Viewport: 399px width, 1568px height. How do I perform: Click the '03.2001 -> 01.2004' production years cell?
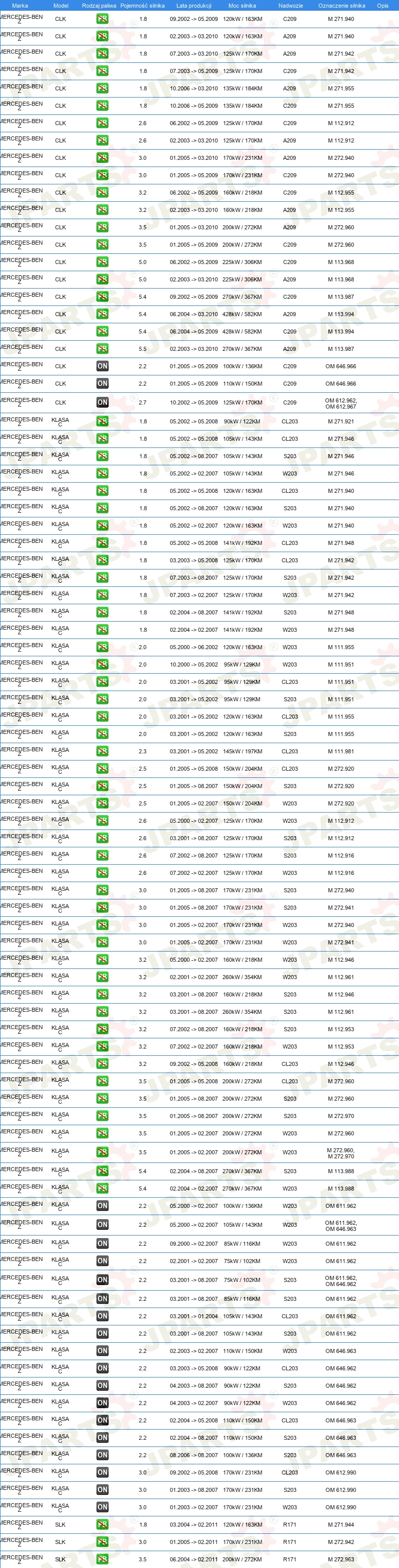click(x=194, y=1316)
